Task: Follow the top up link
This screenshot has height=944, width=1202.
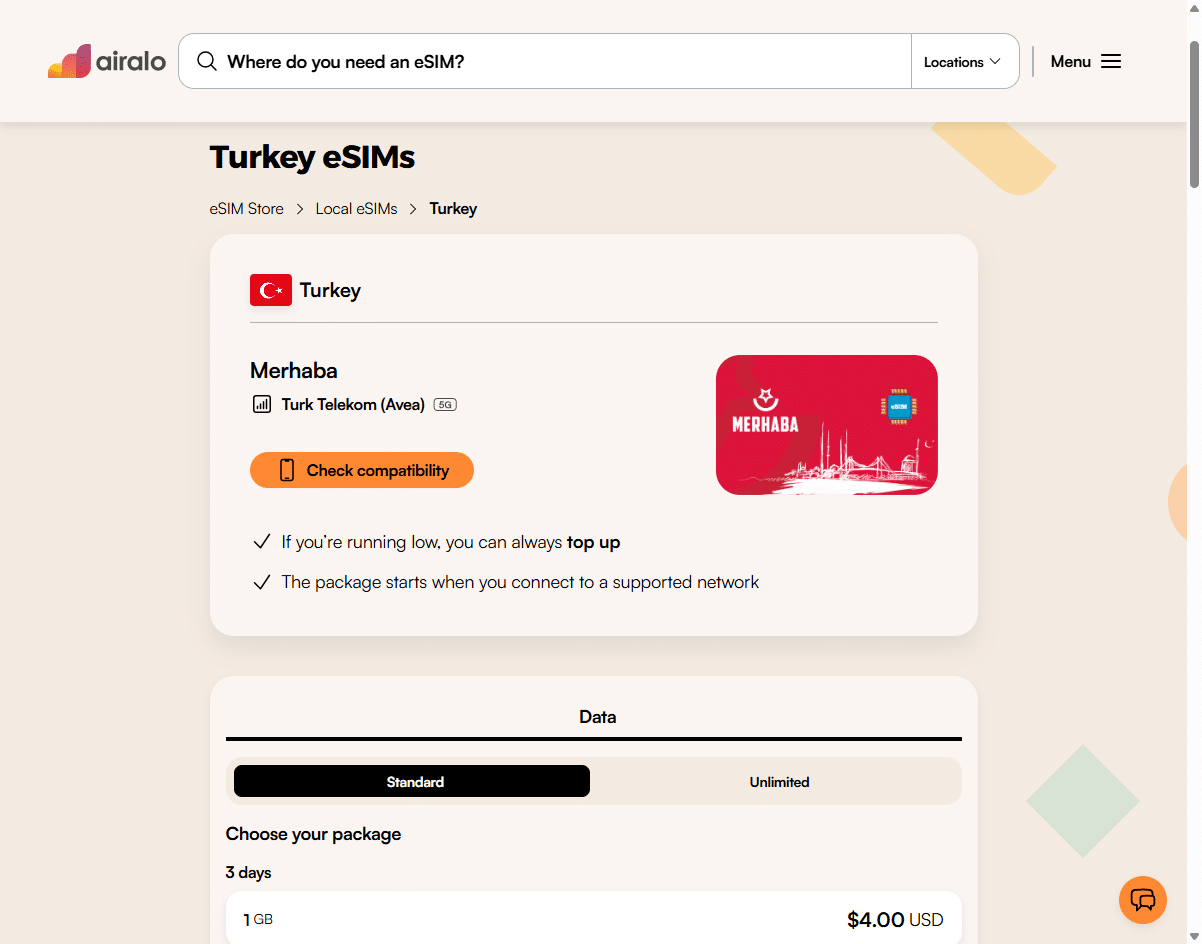Action: tap(595, 541)
